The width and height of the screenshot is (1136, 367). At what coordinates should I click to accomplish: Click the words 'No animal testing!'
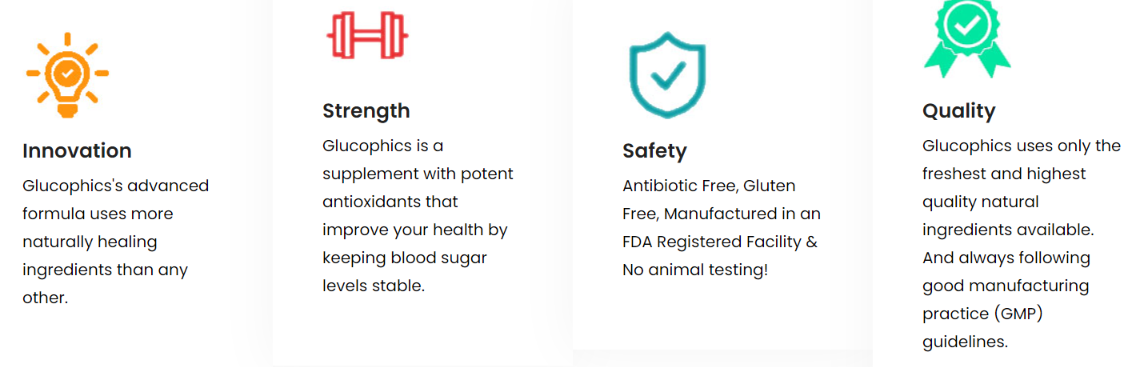pyautogui.click(x=695, y=270)
